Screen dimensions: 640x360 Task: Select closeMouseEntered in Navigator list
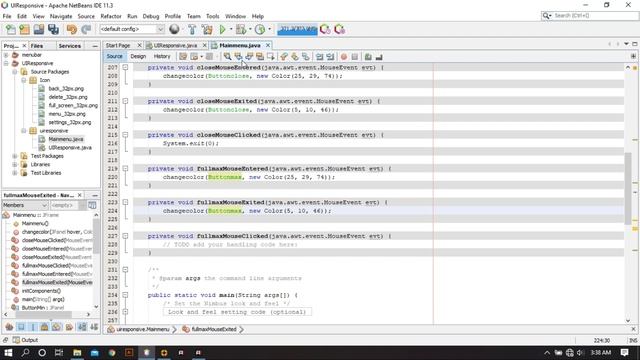(x=52, y=249)
